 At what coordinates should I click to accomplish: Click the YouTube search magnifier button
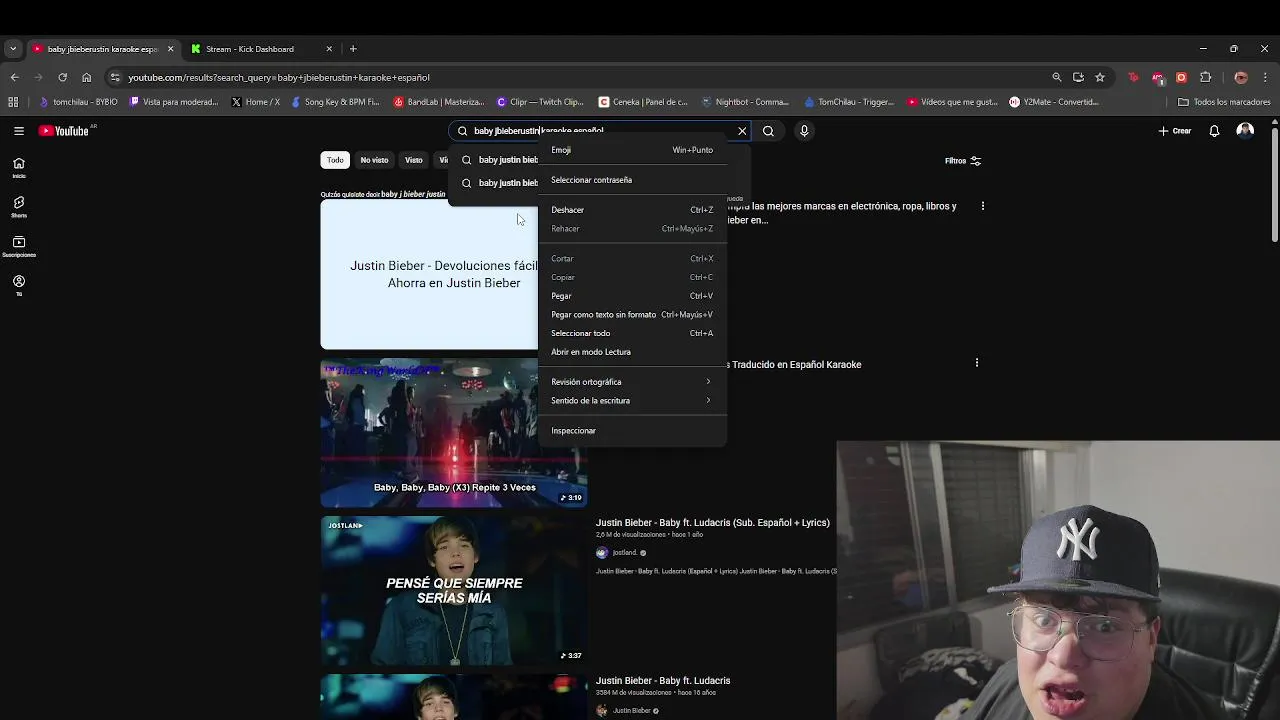tap(768, 131)
